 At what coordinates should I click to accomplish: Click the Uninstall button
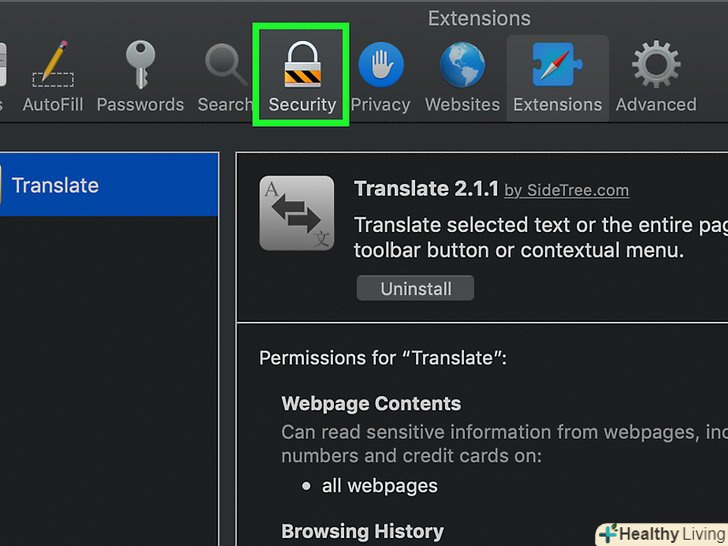tap(415, 289)
